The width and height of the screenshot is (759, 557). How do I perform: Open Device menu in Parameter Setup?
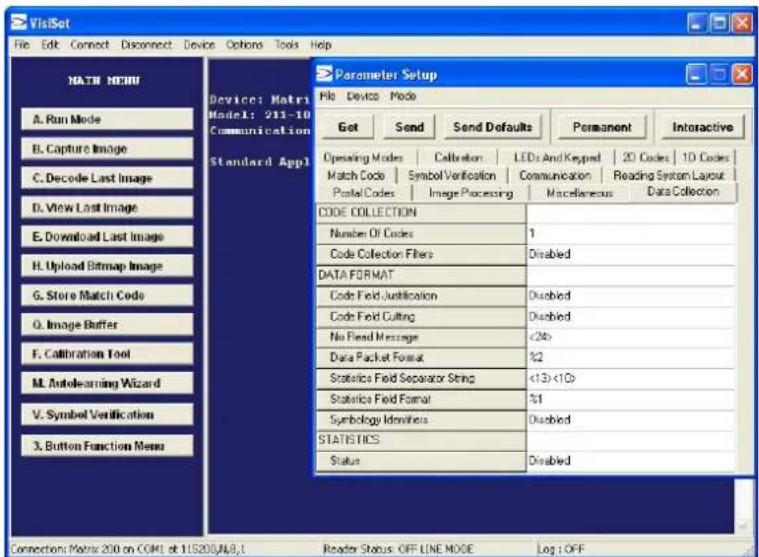click(363, 96)
